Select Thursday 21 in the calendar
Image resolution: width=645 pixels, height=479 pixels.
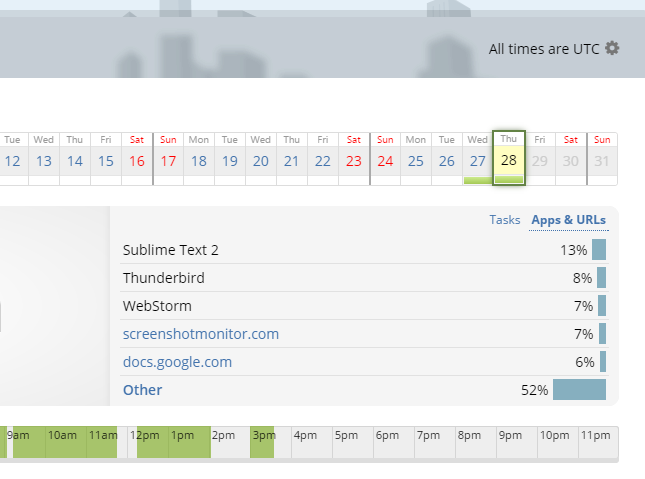click(292, 159)
